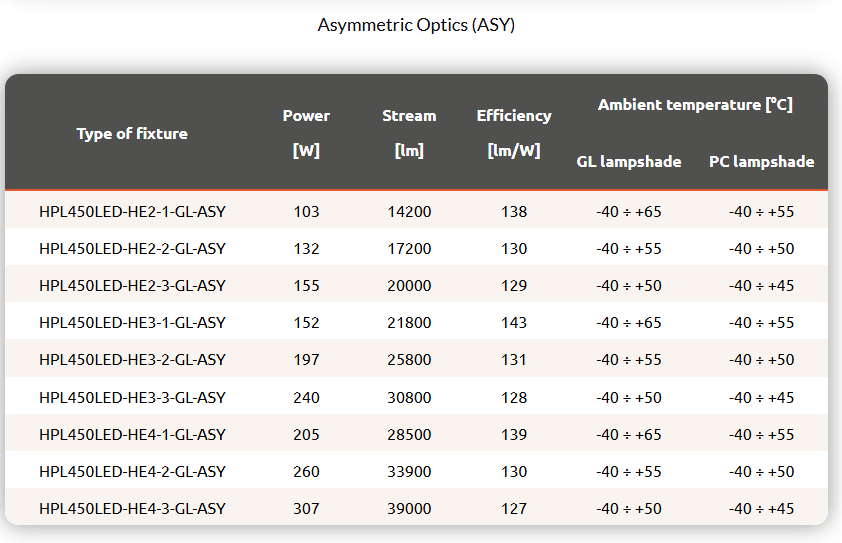Click the "Ambient temperature [°C]" header
Image resolution: width=842 pixels, height=543 pixels.
tap(695, 104)
